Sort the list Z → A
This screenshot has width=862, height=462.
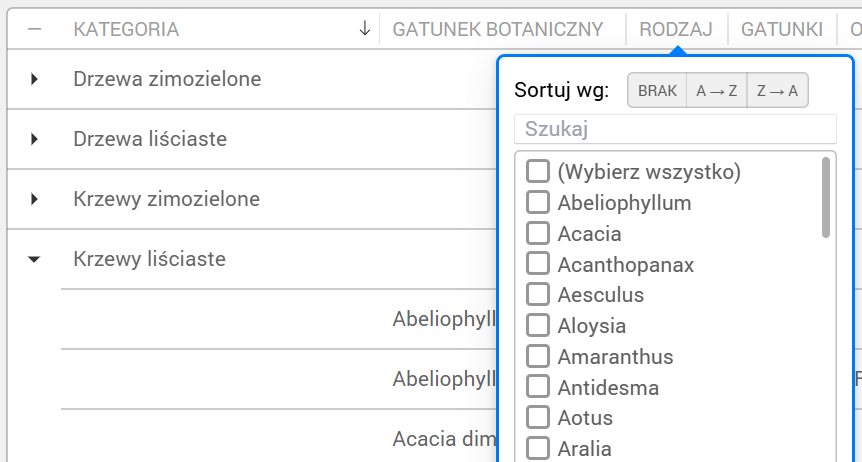coord(777,91)
